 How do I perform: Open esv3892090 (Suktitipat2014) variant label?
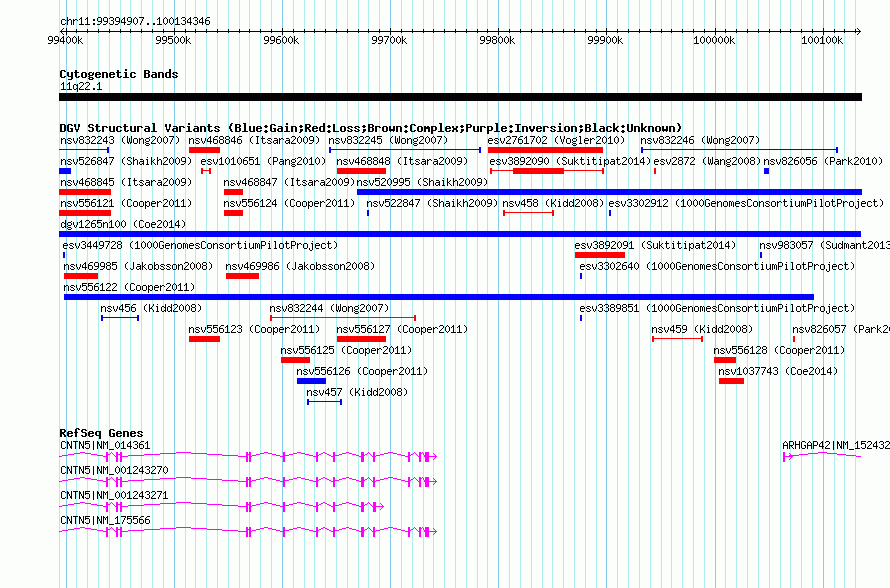[570, 161]
